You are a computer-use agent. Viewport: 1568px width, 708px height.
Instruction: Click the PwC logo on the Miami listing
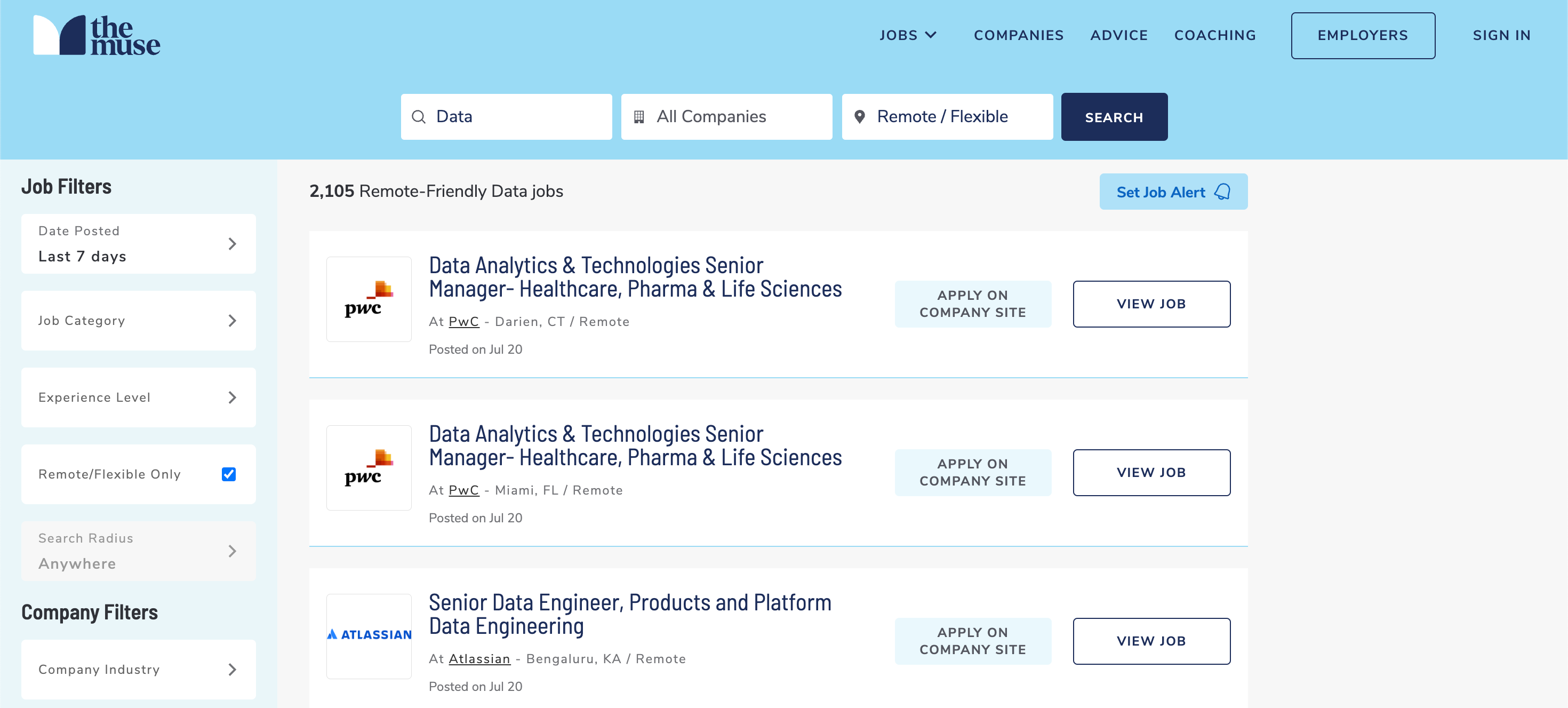pos(369,467)
